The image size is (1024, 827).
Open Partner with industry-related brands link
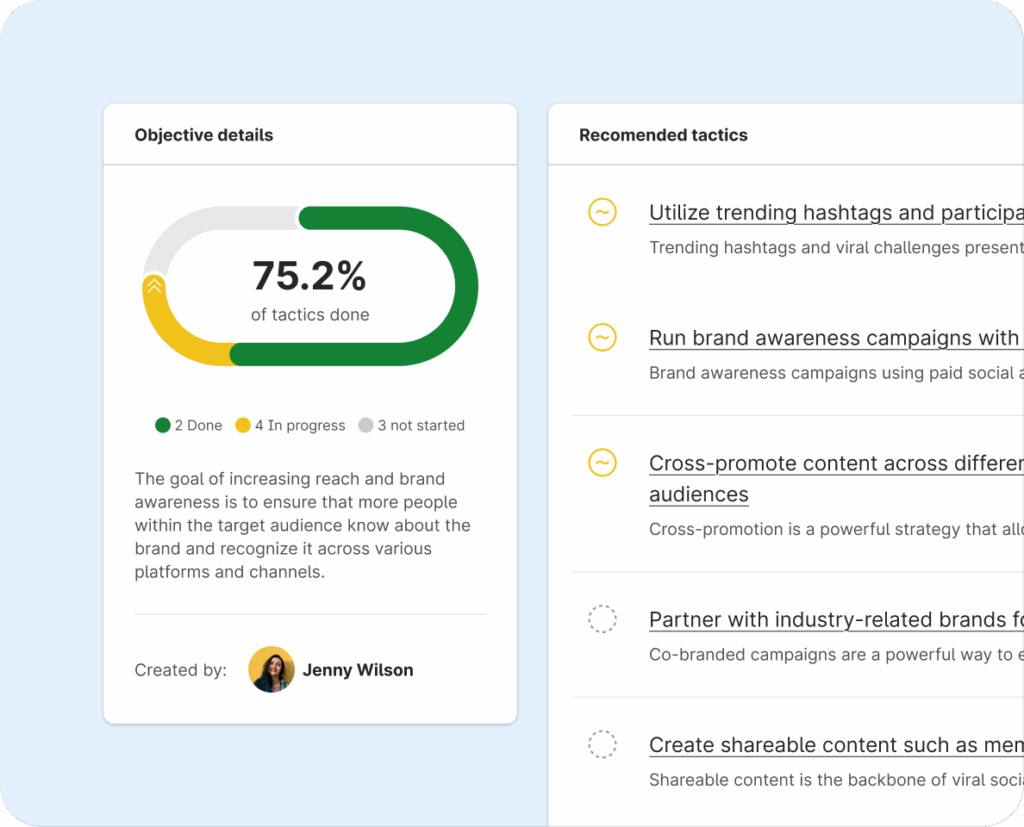point(835,620)
